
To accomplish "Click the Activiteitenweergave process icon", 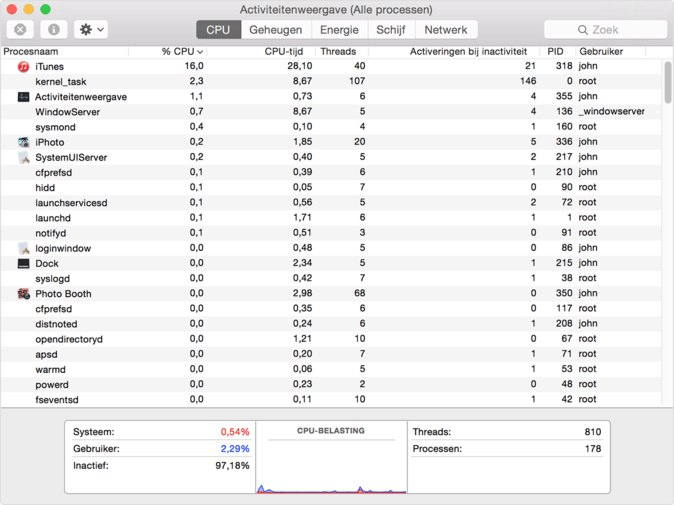I will [23, 97].
